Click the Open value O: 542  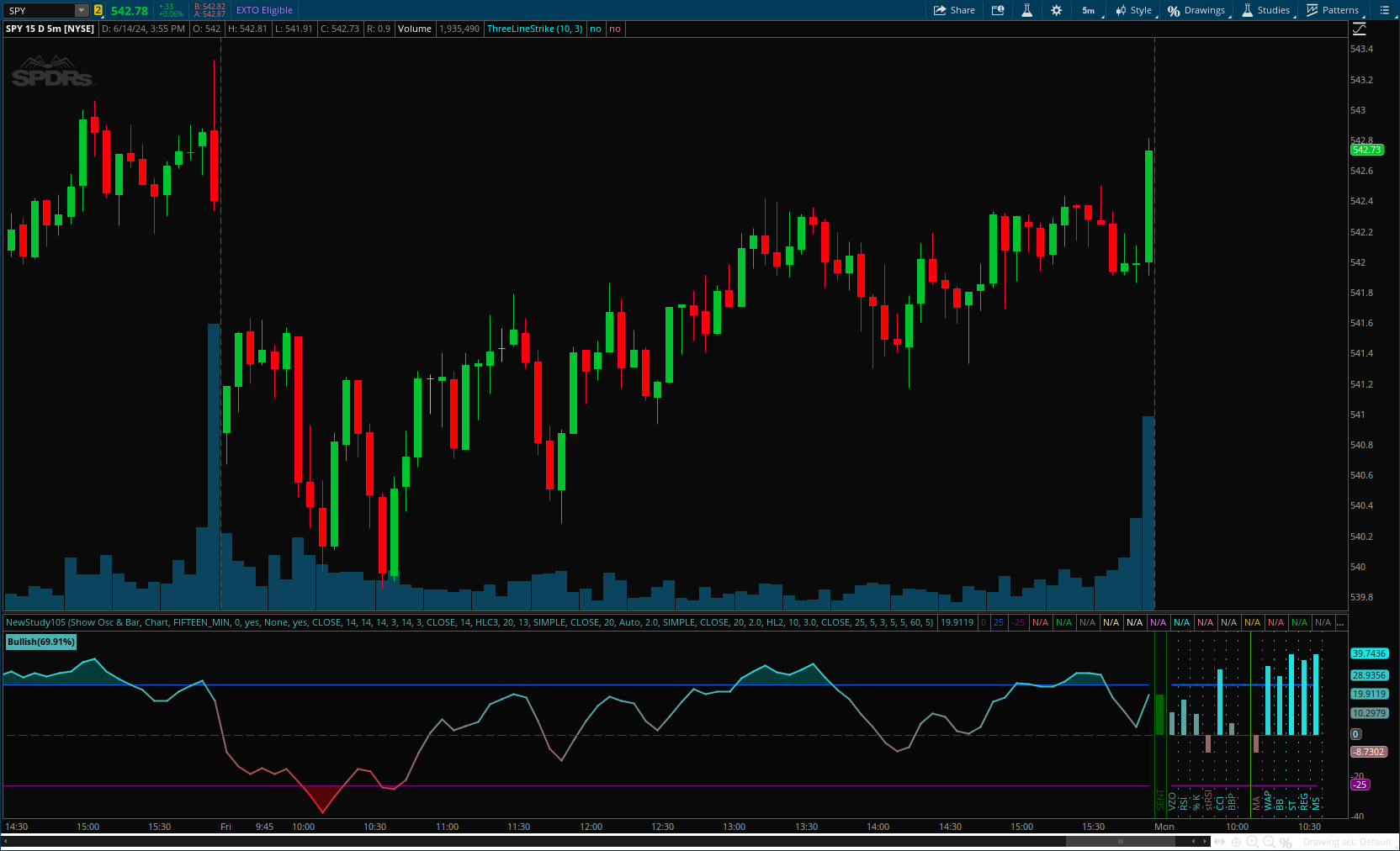[x=207, y=29]
